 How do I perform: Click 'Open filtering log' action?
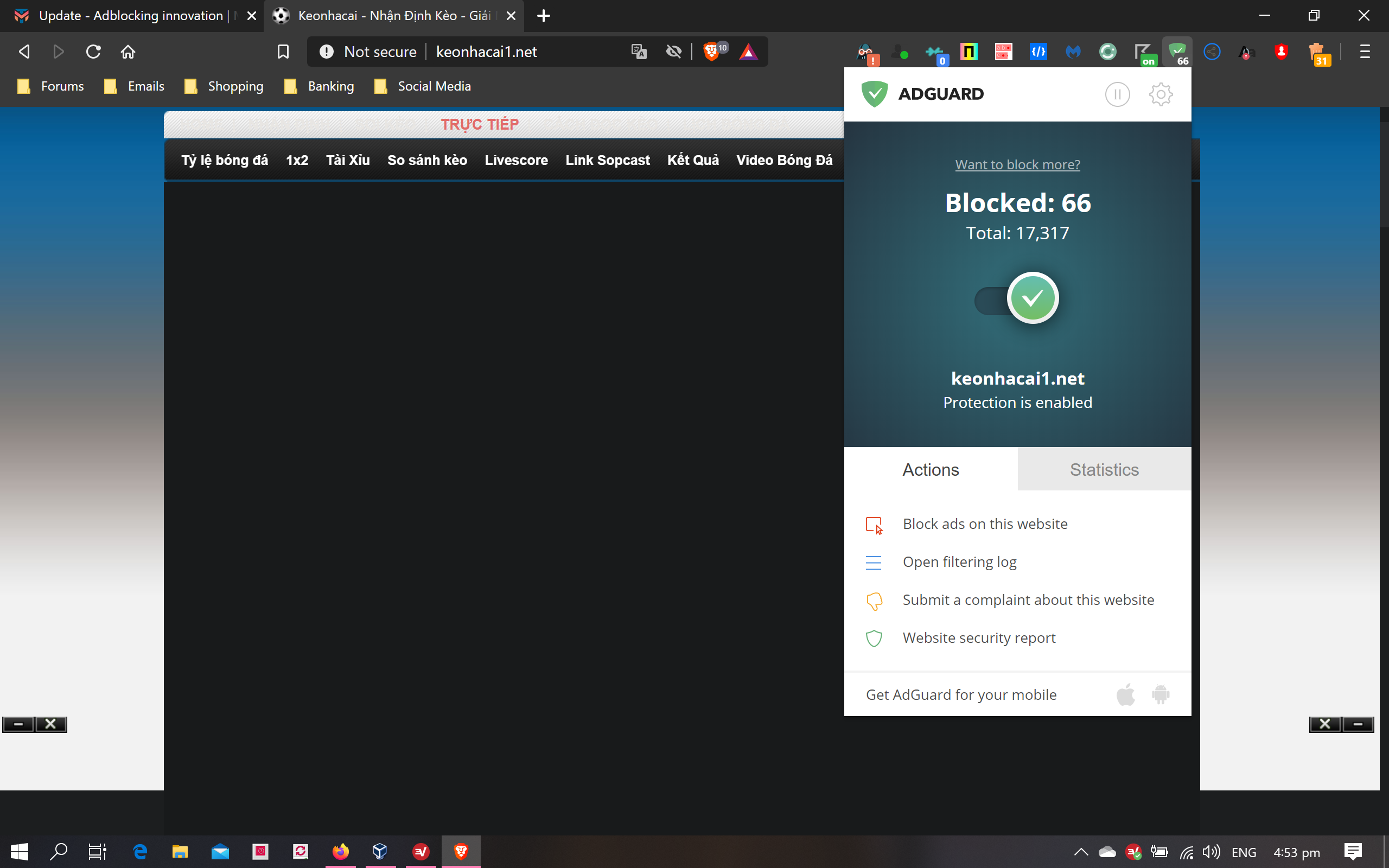[x=959, y=562]
